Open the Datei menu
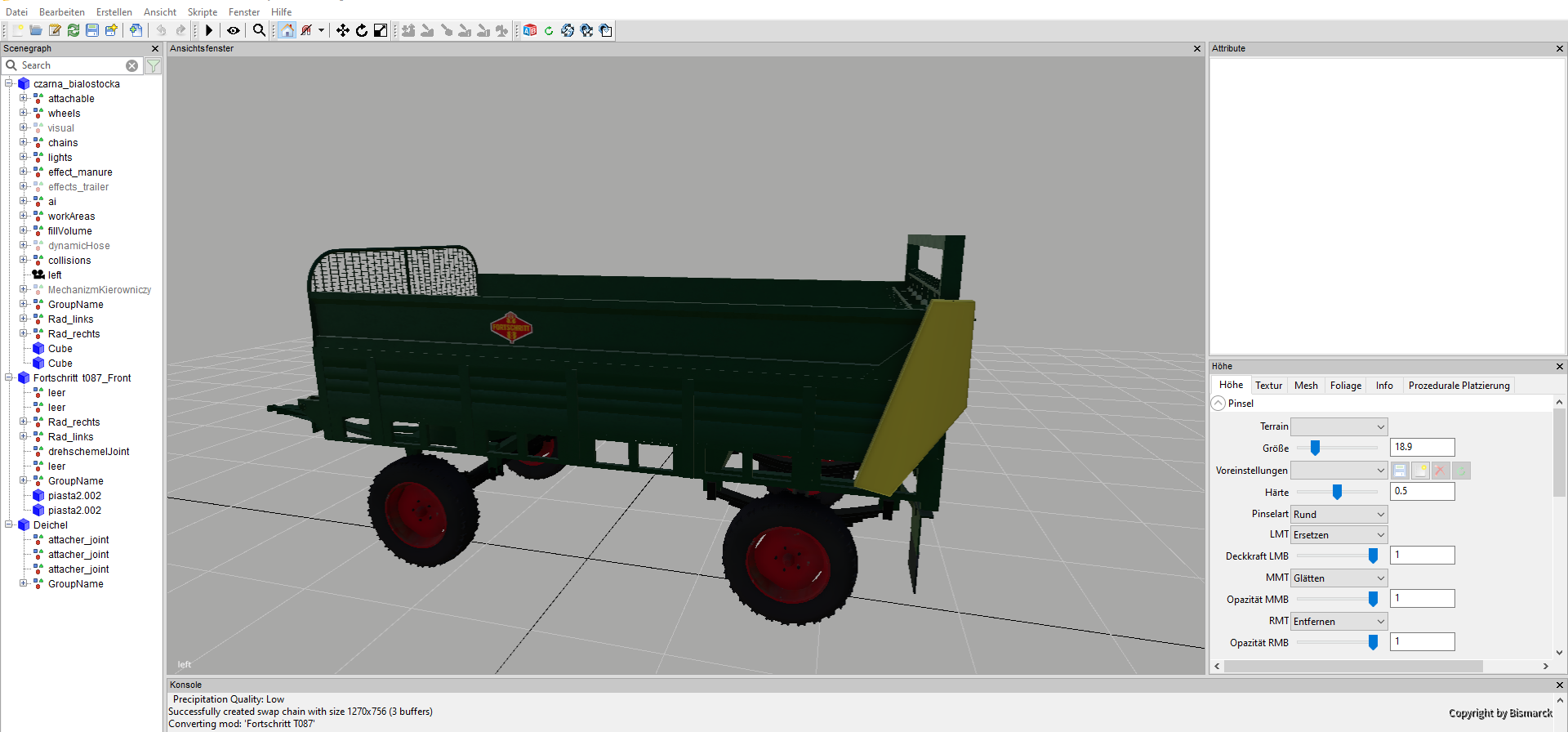Viewport: 1568px width, 732px height. pos(16,11)
